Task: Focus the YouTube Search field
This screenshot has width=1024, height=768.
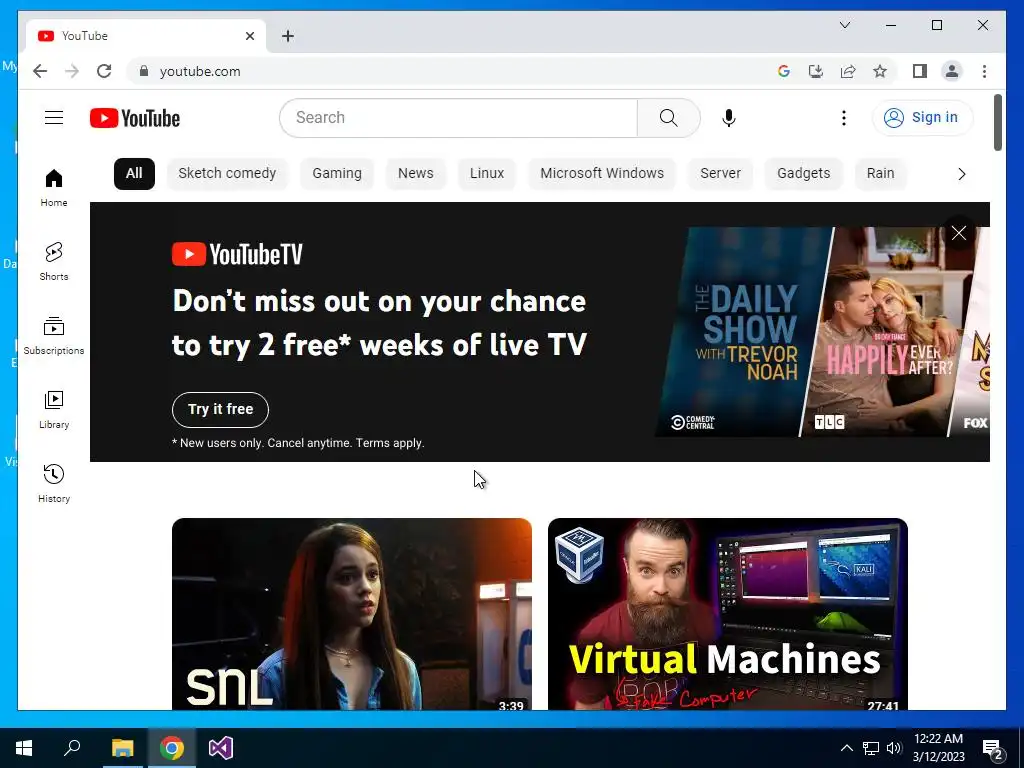Action: coord(458,118)
